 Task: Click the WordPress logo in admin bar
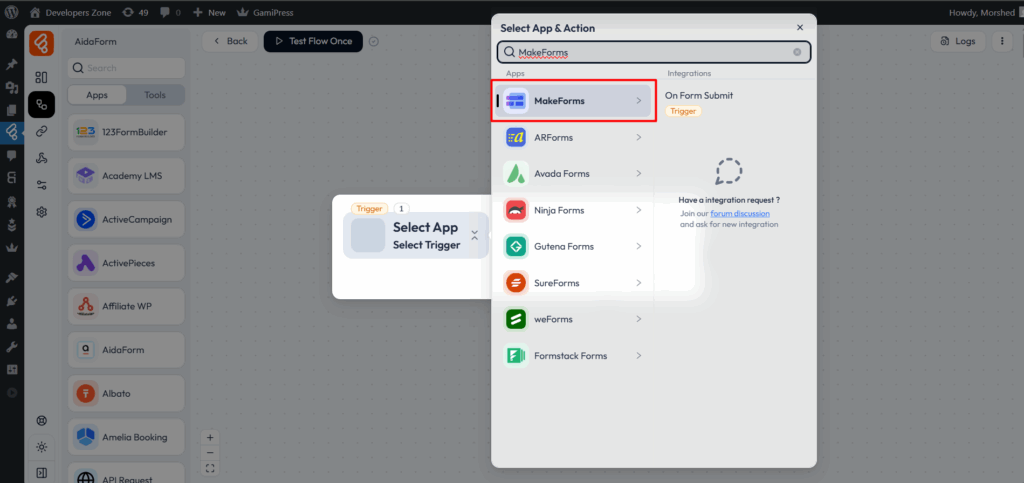coord(11,12)
